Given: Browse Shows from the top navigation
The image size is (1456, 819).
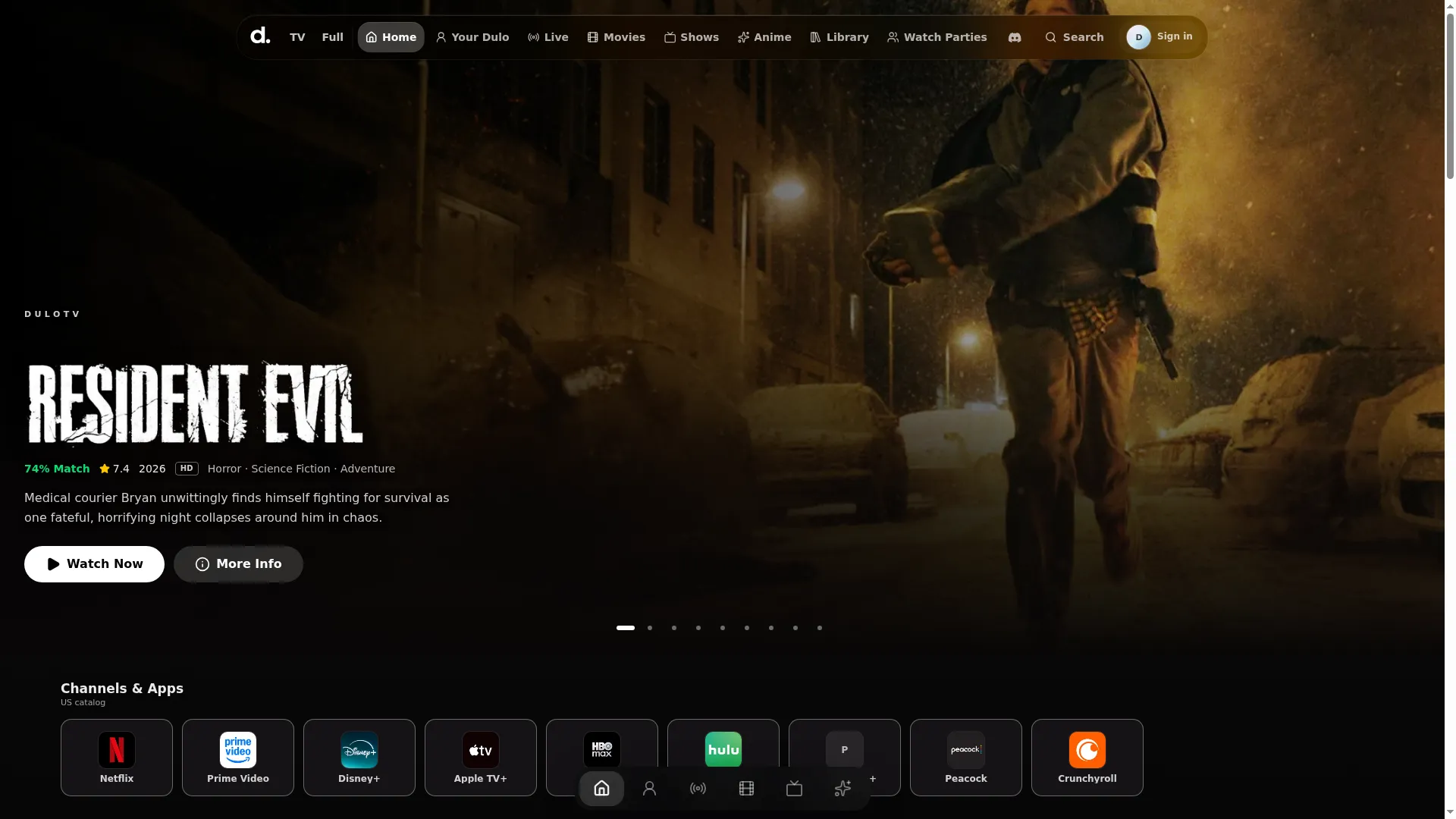Looking at the screenshot, I should (692, 37).
